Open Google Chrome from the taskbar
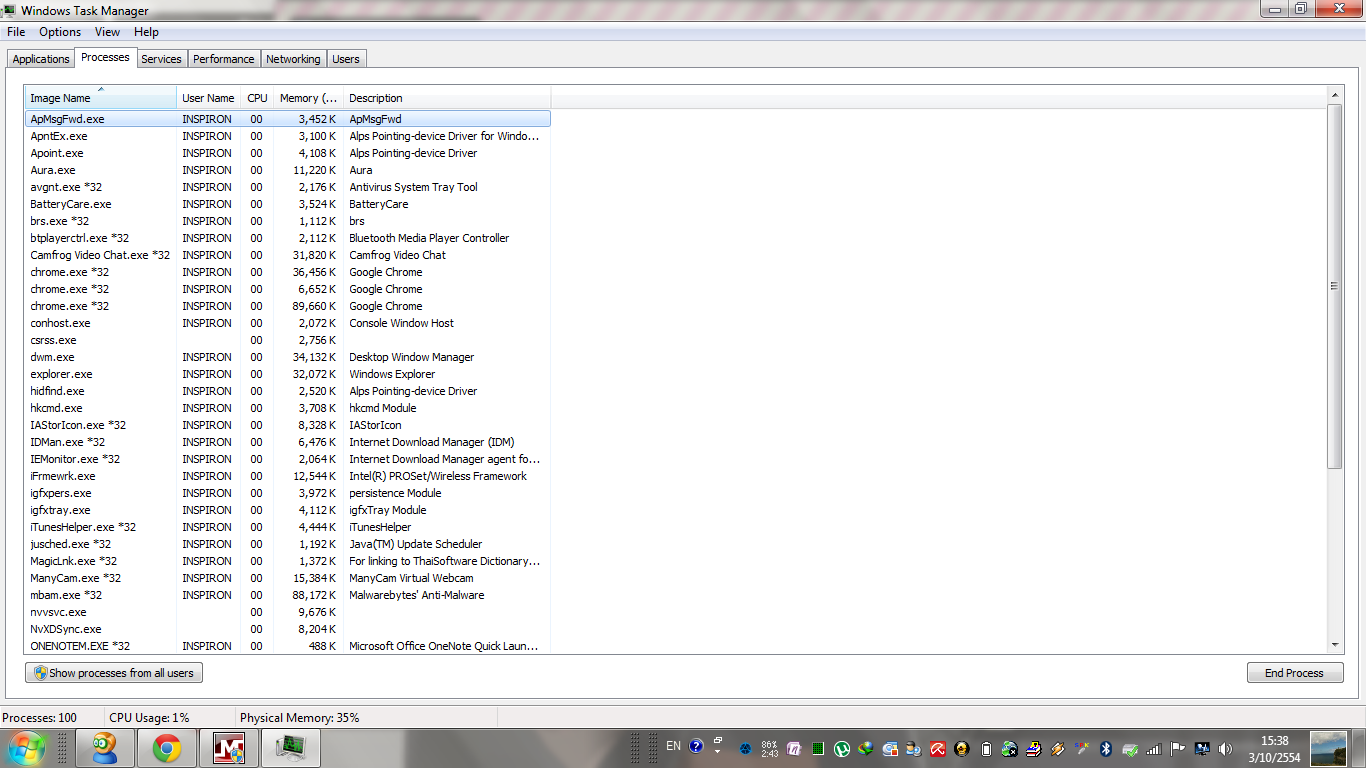1366x768 pixels. click(x=167, y=748)
